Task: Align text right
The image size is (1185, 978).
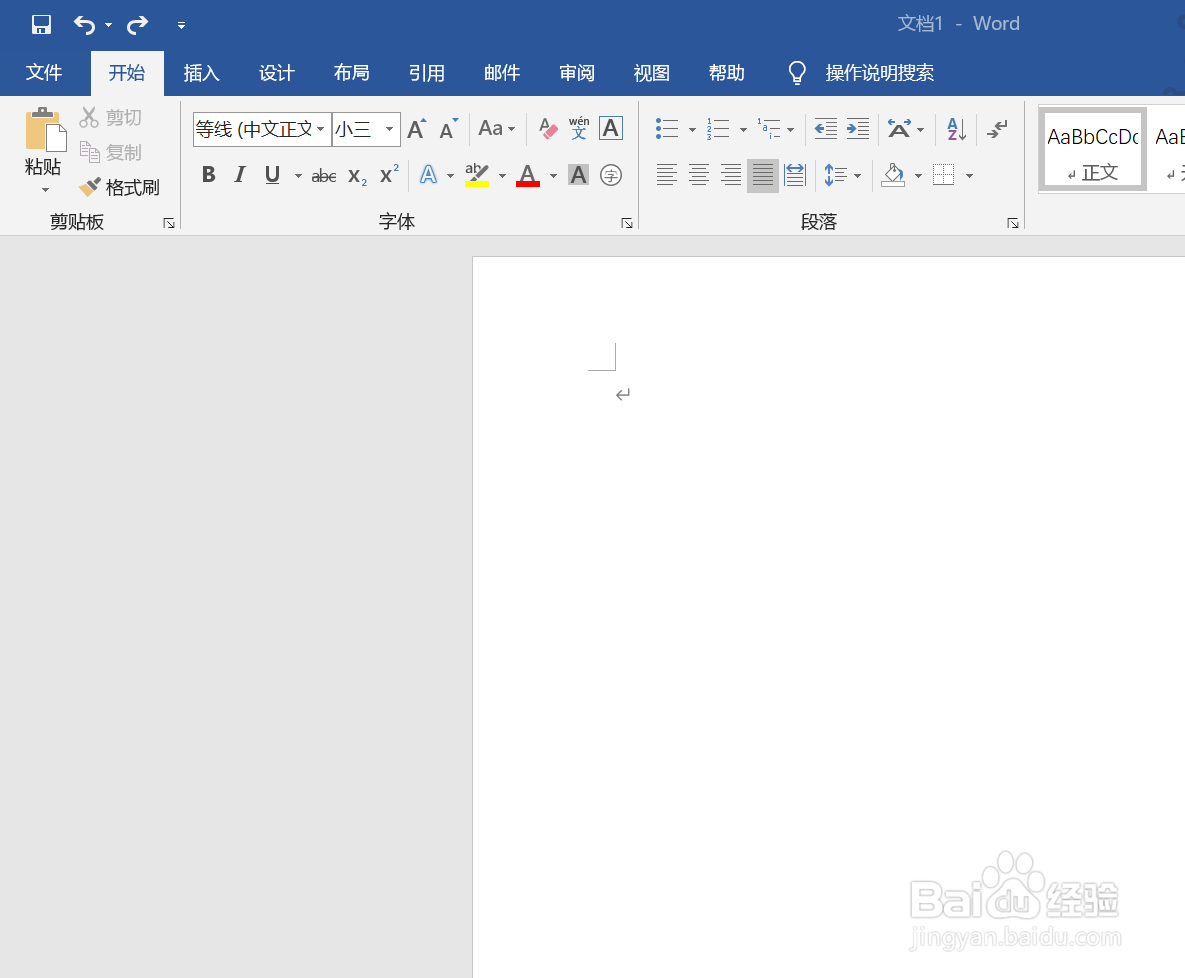Action: 731,175
